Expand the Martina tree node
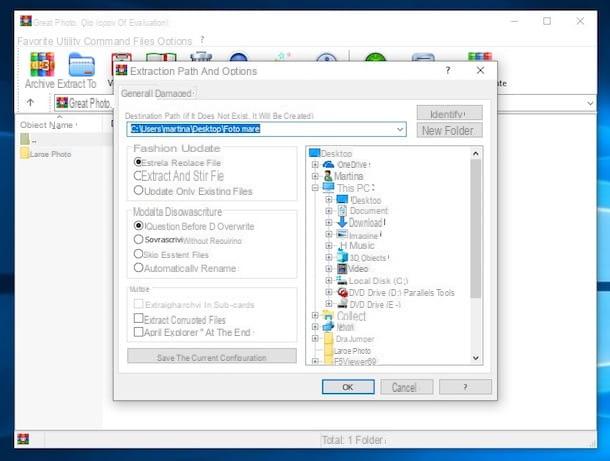The image size is (610, 461). 315,176
